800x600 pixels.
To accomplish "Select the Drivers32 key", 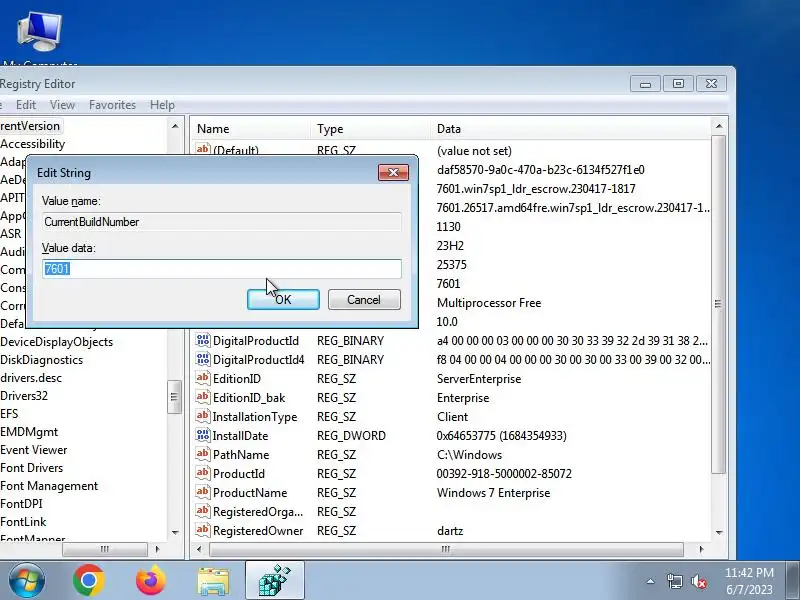I will pos(23,396).
